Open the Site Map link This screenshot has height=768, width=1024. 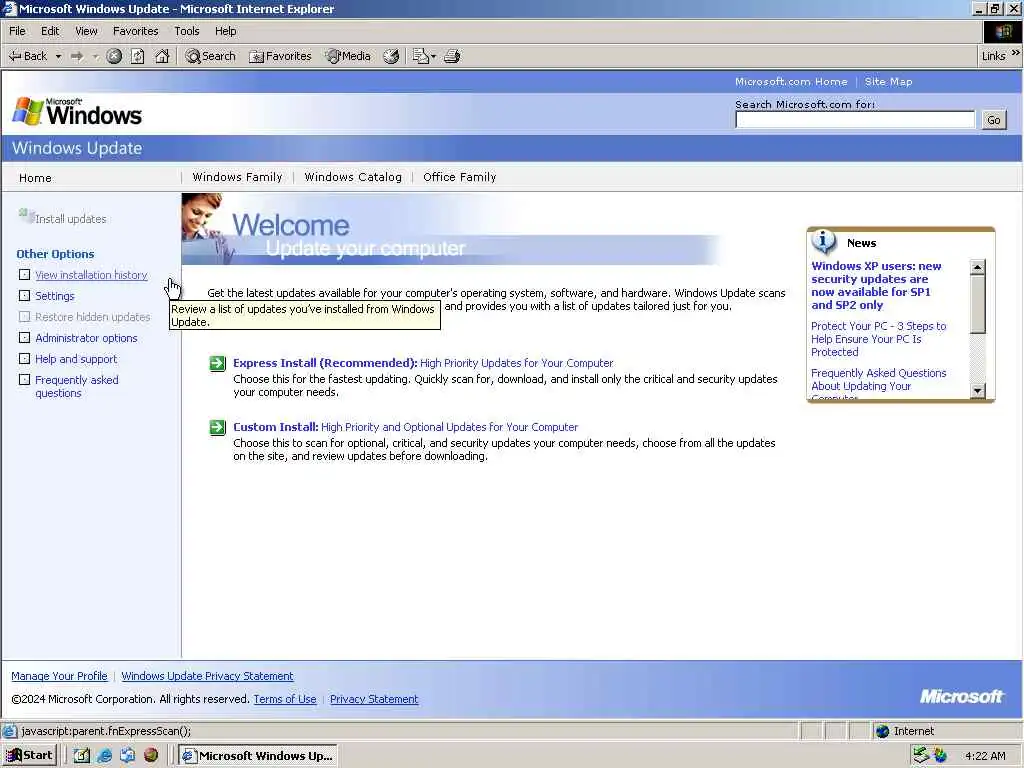(x=888, y=82)
